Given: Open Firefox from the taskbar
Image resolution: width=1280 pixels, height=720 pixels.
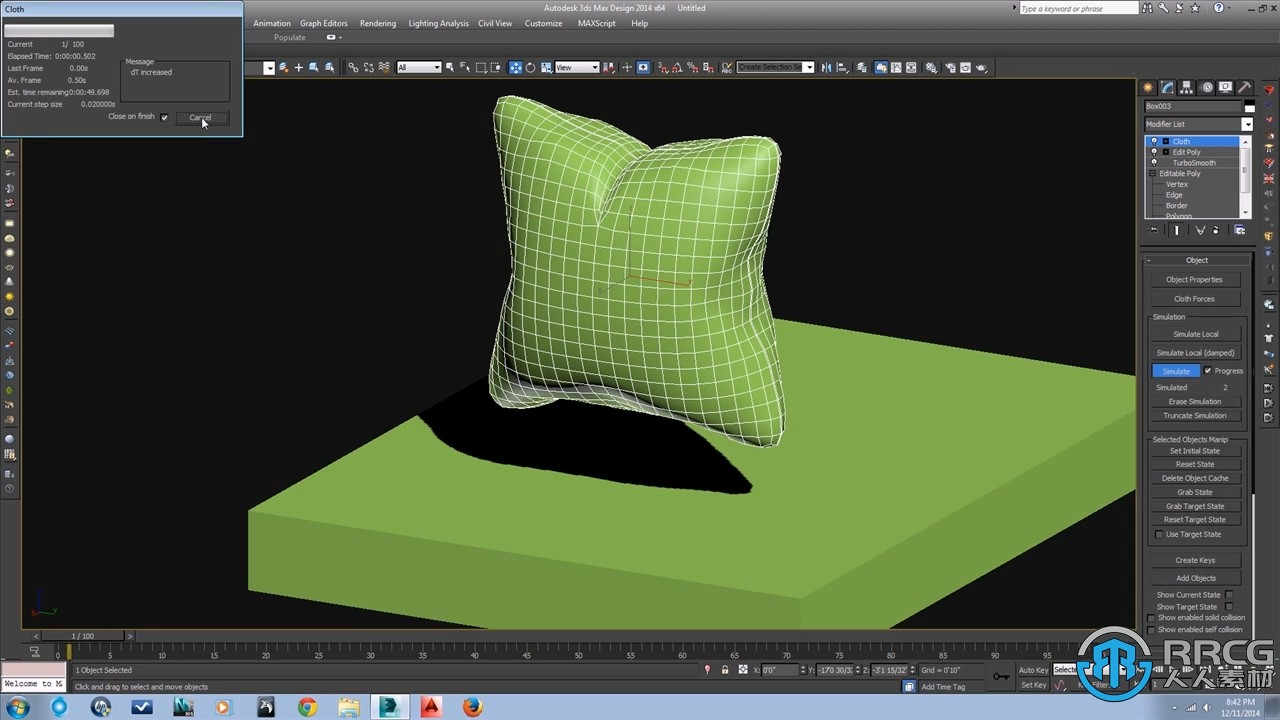Looking at the screenshot, I should (x=472, y=707).
